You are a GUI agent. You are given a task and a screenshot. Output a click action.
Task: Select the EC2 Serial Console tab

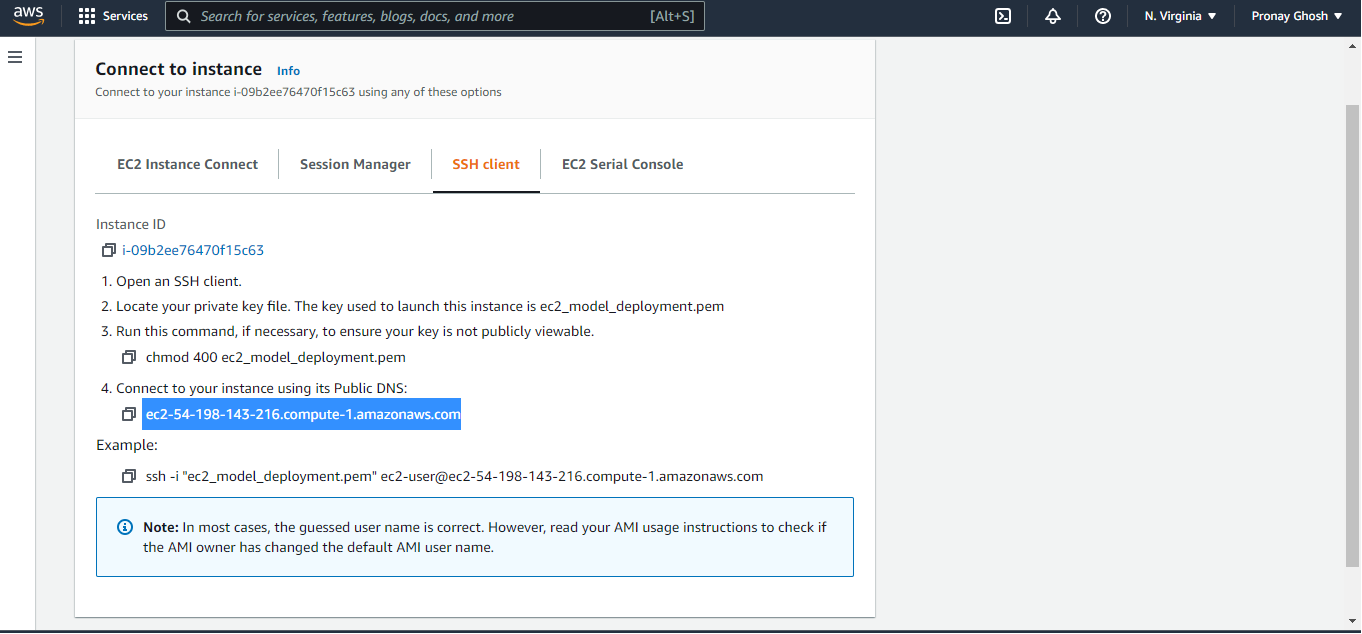(622, 163)
